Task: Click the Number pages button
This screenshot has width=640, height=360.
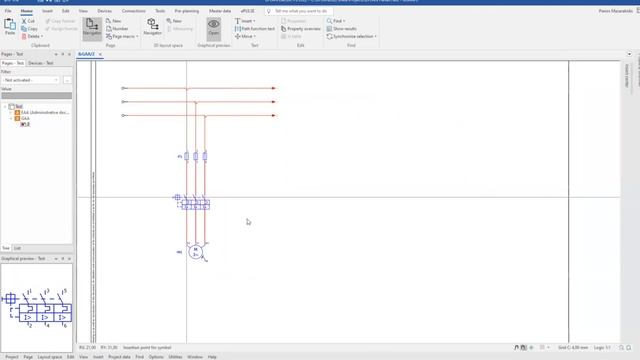Action: pyautogui.click(x=117, y=29)
